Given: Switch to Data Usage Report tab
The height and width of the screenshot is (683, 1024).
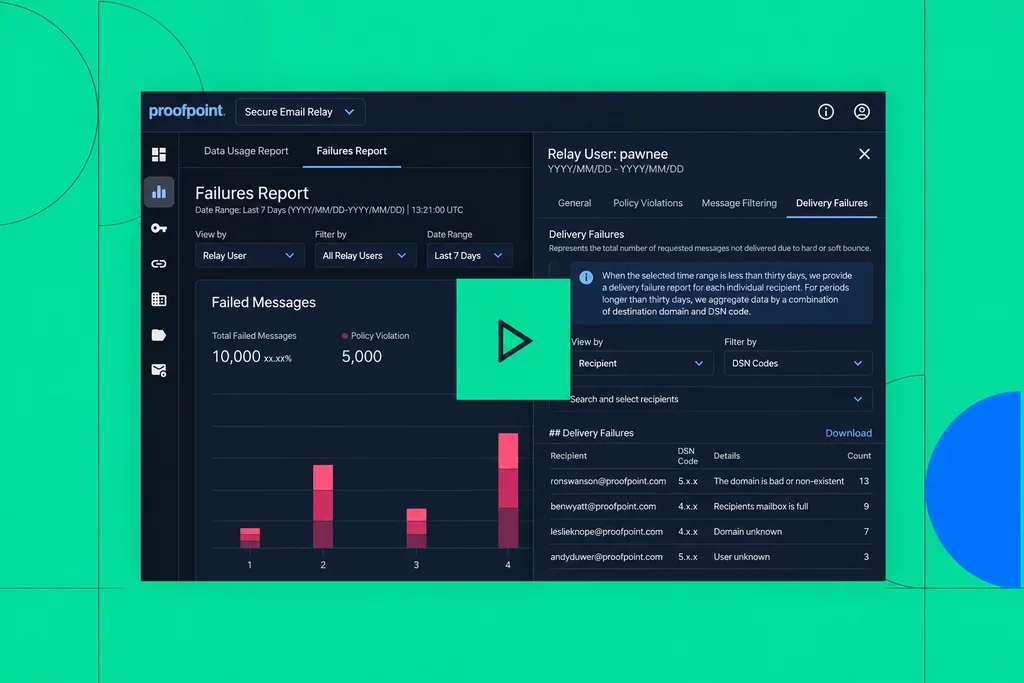Looking at the screenshot, I should point(246,151).
